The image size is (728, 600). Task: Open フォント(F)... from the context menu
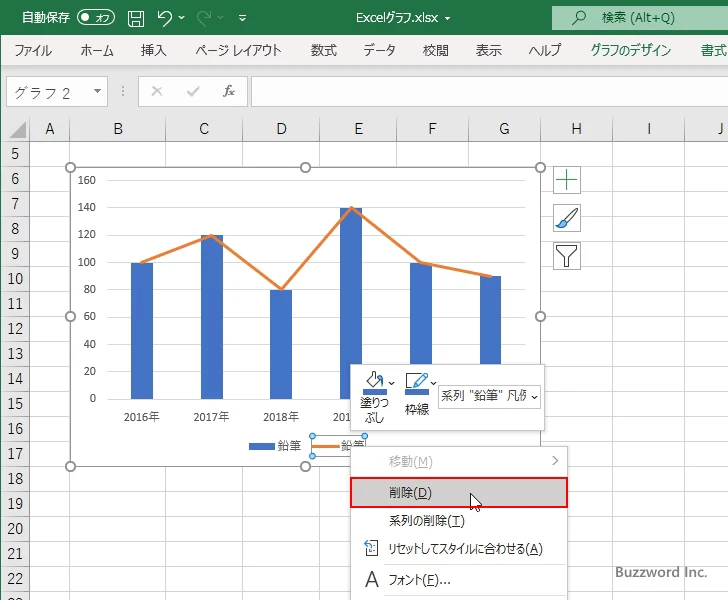(459, 580)
